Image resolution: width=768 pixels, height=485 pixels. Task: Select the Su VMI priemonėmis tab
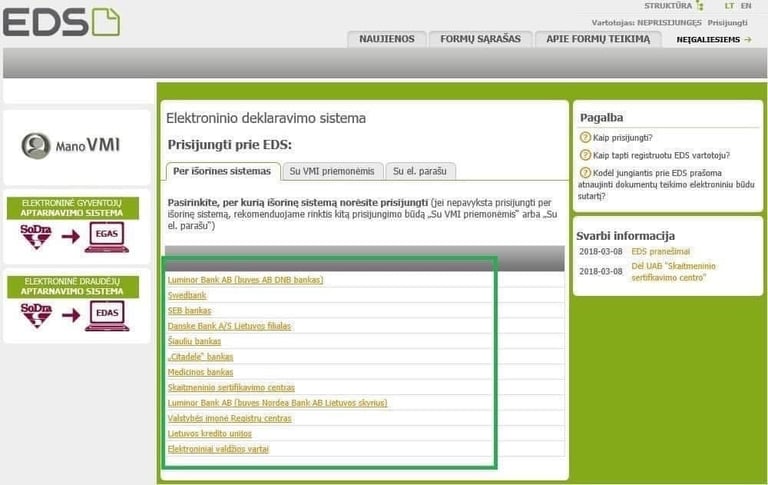tap(332, 171)
